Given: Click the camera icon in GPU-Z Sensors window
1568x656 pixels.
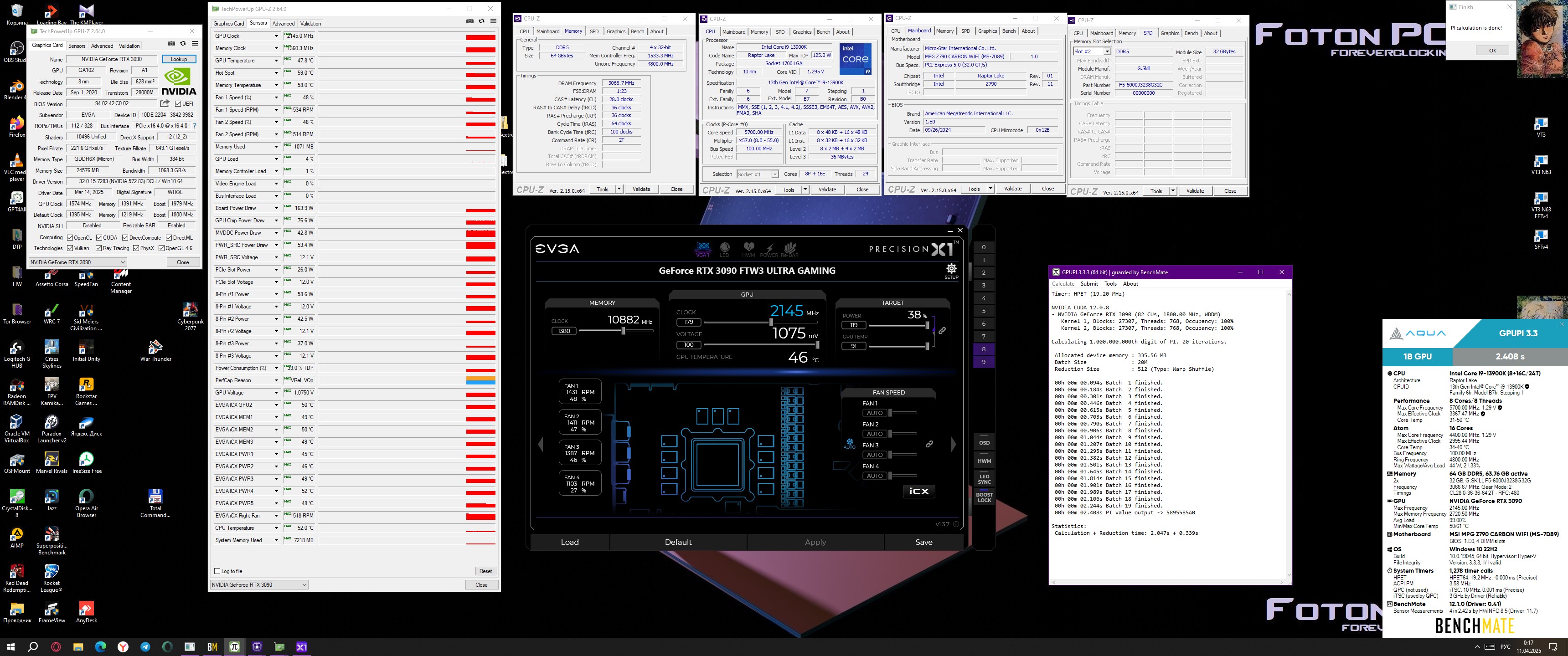Looking at the screenshot, I should point(470,20).
